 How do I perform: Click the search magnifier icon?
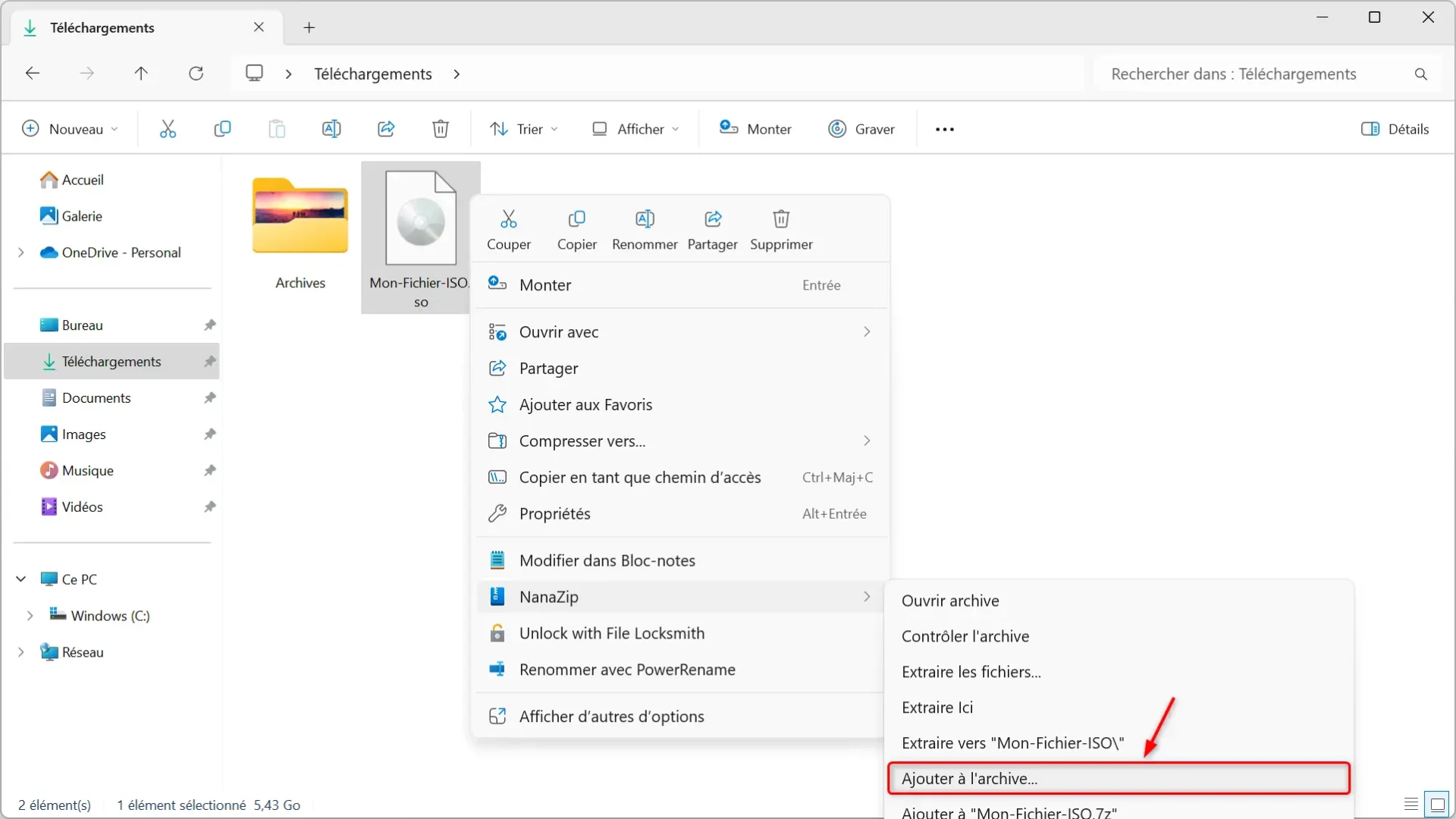coord(1421,74)
